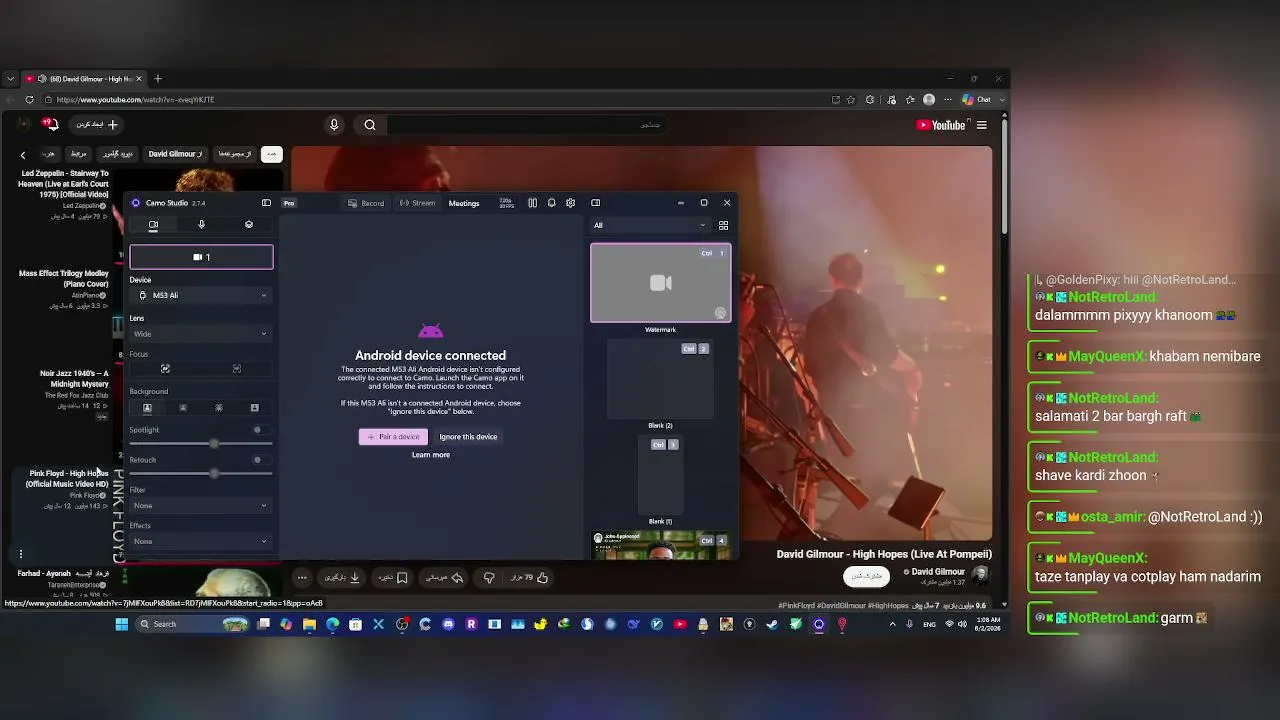The width and height of the screenshot is (1280, 720).
Task: Click the YouTube search magnifier icon
Action: point(370,125)
